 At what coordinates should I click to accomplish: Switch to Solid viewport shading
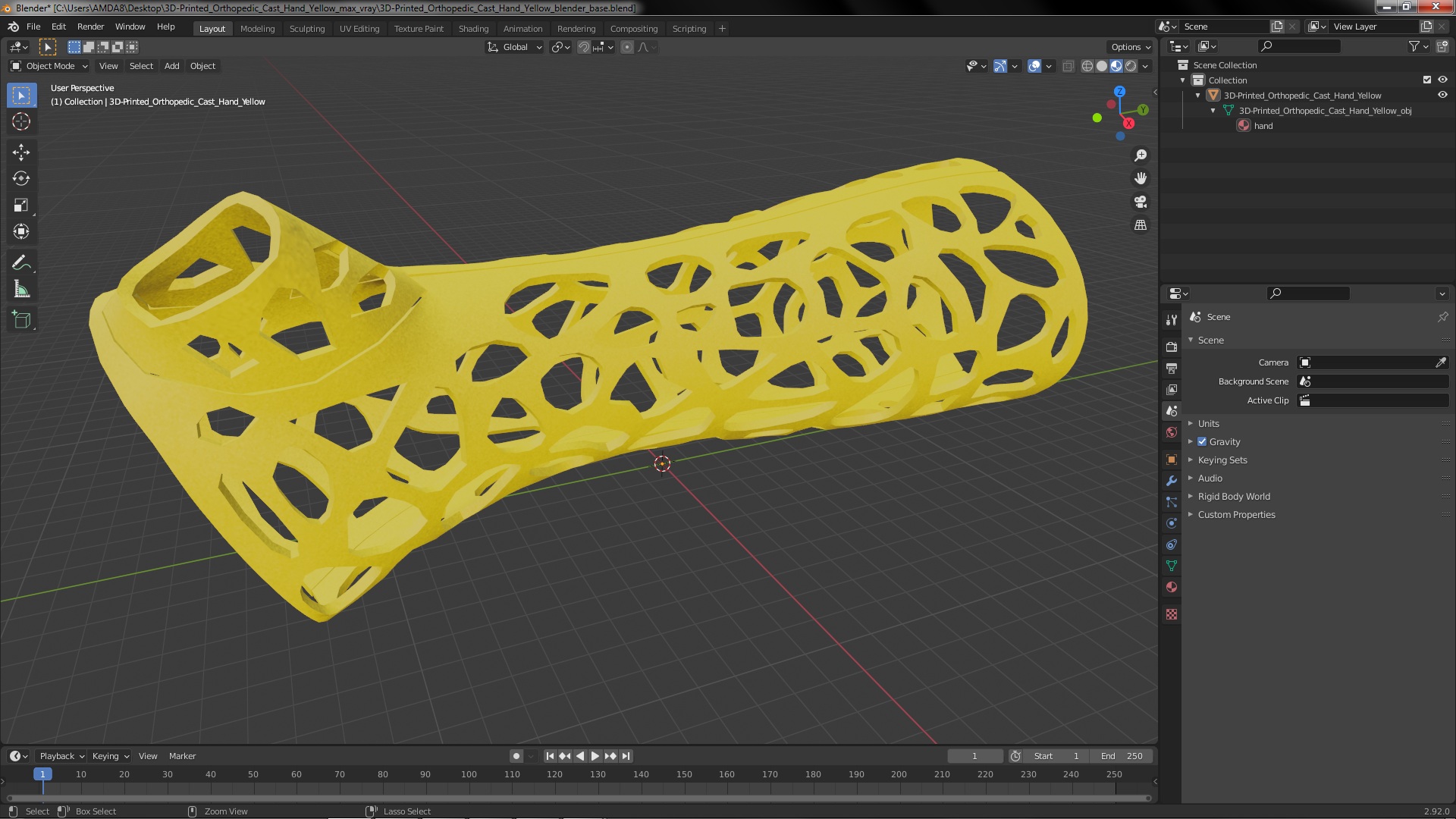click(x=1102, y=66)
